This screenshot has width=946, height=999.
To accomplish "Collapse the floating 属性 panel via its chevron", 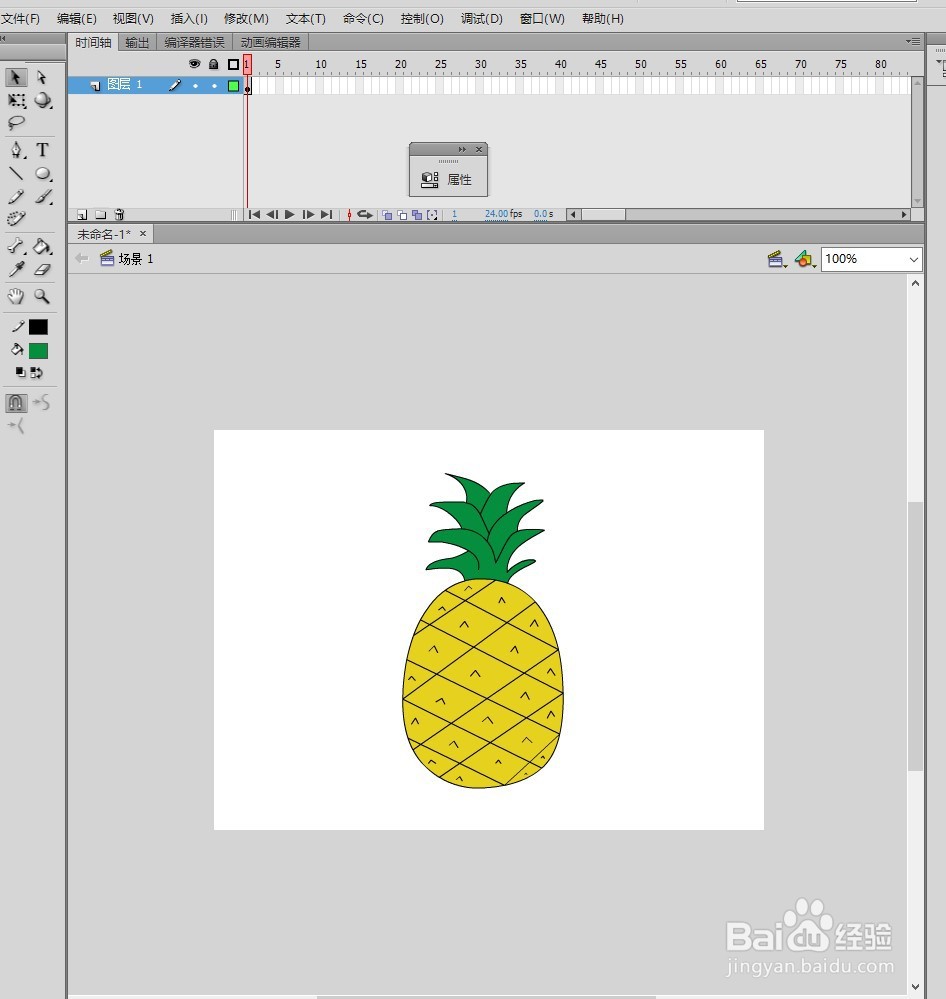I will 461,148.
